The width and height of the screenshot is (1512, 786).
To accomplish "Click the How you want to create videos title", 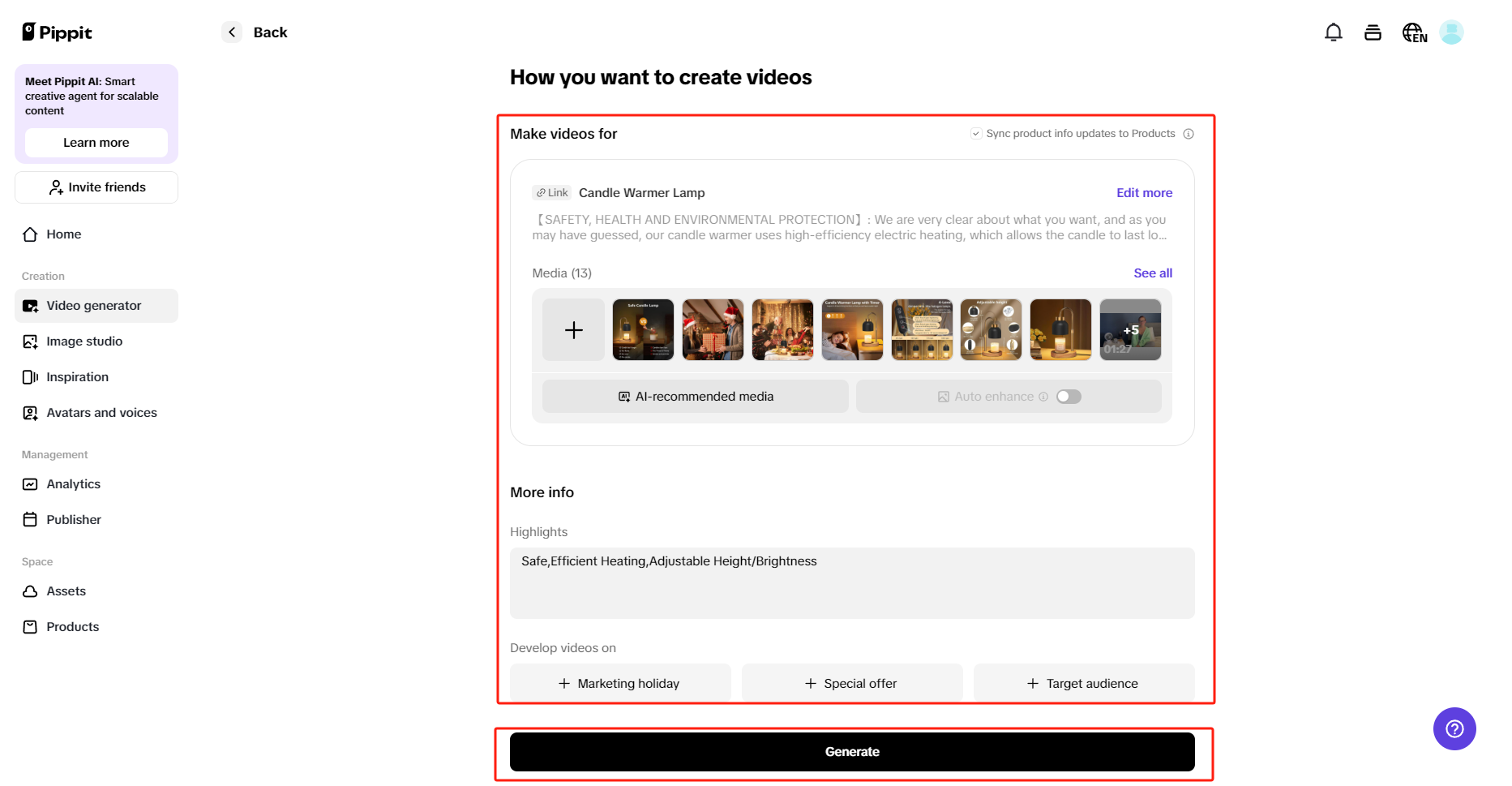I will 661,77.
